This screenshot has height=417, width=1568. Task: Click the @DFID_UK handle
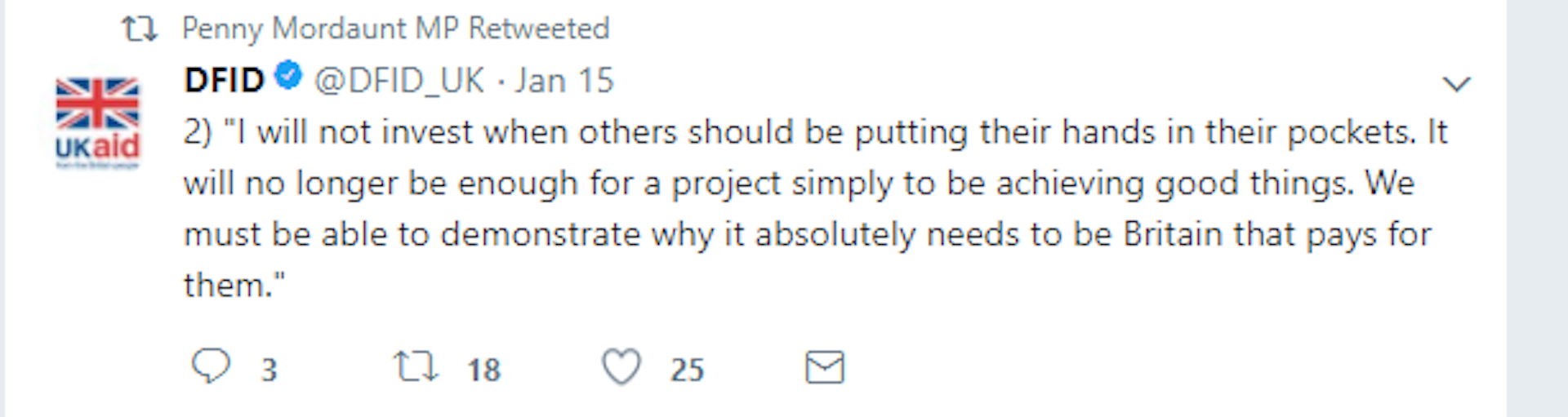(x=399, y=81)
